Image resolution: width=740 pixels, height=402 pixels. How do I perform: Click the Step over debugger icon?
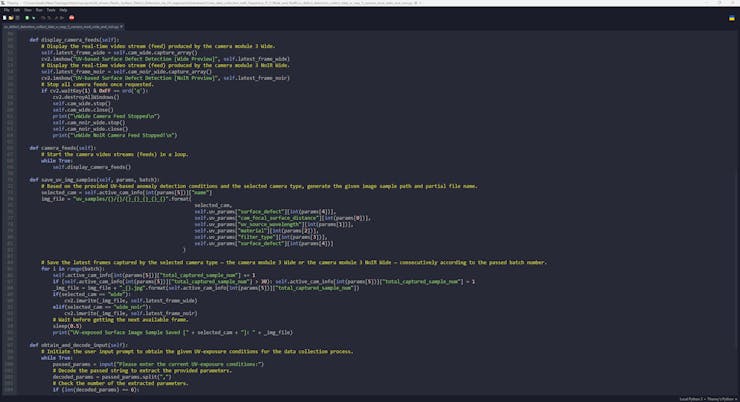point(40,17)
